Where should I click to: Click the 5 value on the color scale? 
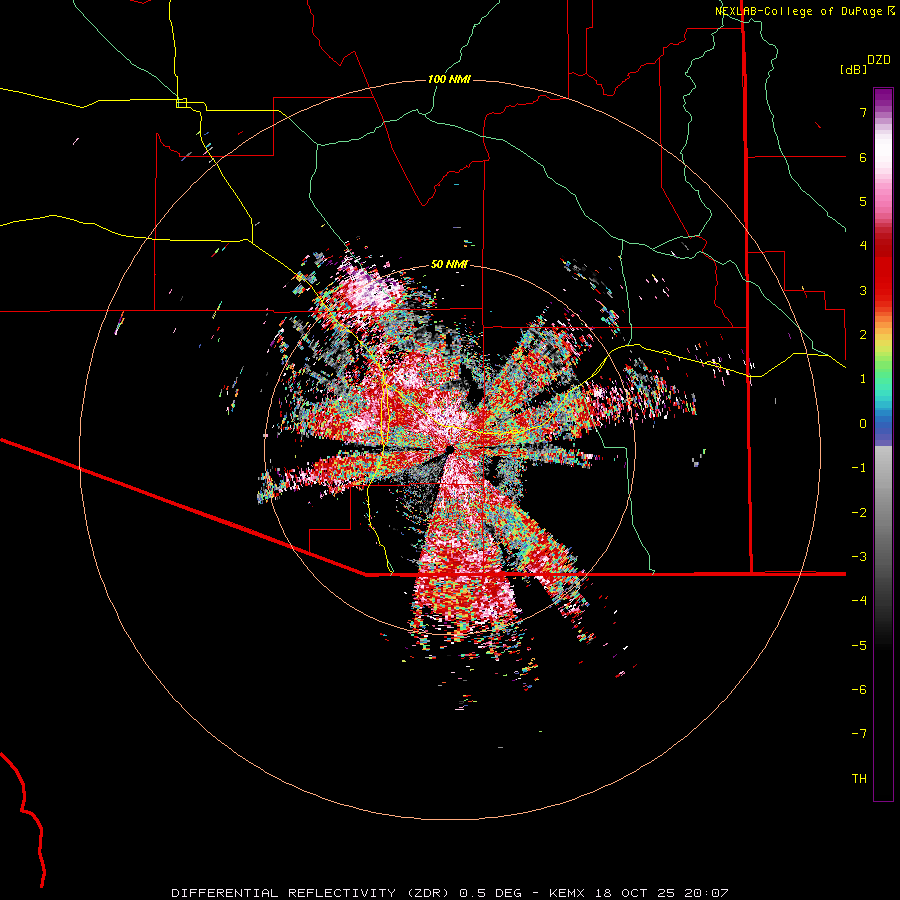[x=863, y=201]
